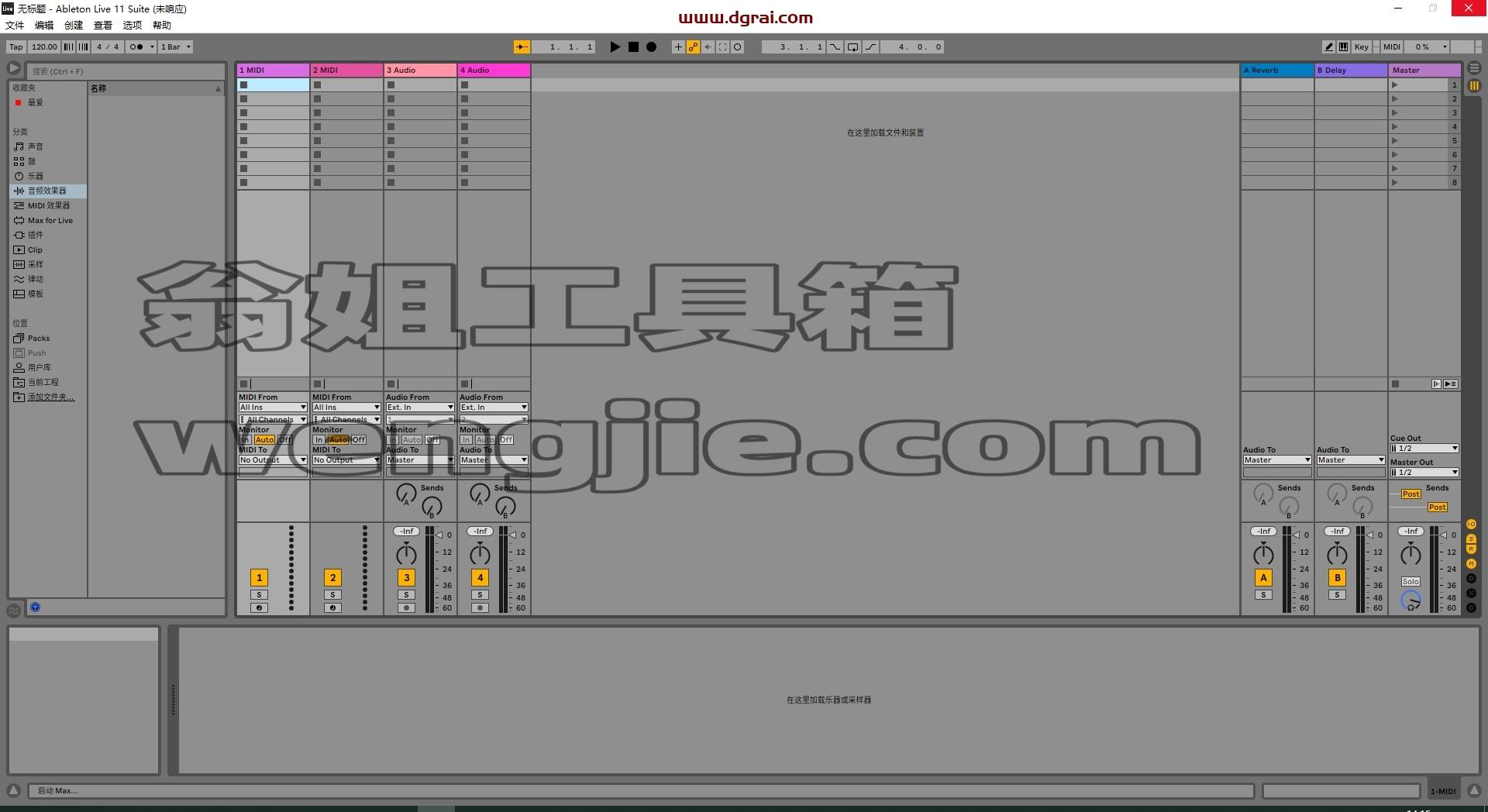Image resolution: width=1488 pixels, height=812 pixels.
Task: Click the Session Record circle button
Action: click(737, 46)
